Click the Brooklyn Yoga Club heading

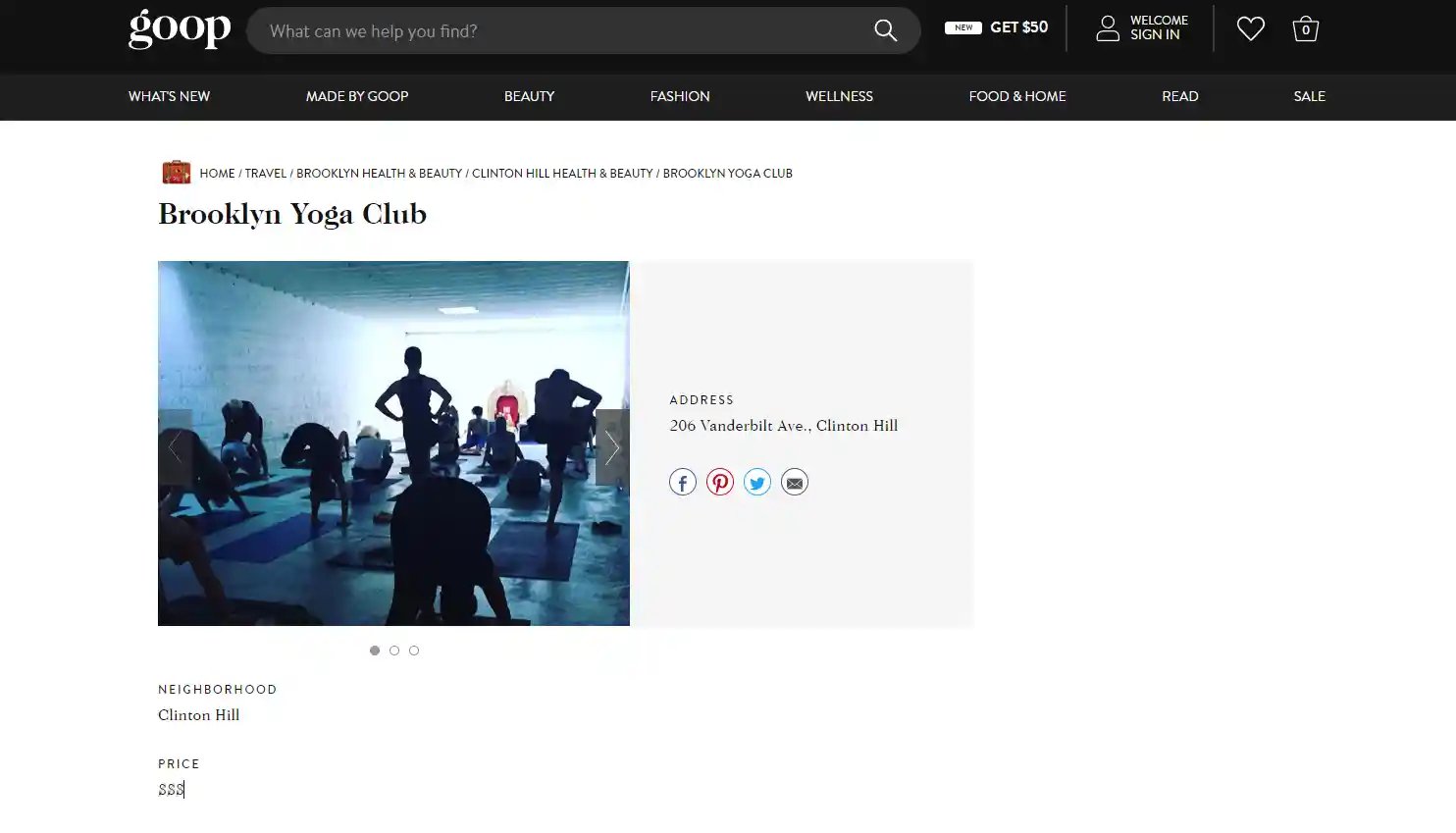click(292, 214)
